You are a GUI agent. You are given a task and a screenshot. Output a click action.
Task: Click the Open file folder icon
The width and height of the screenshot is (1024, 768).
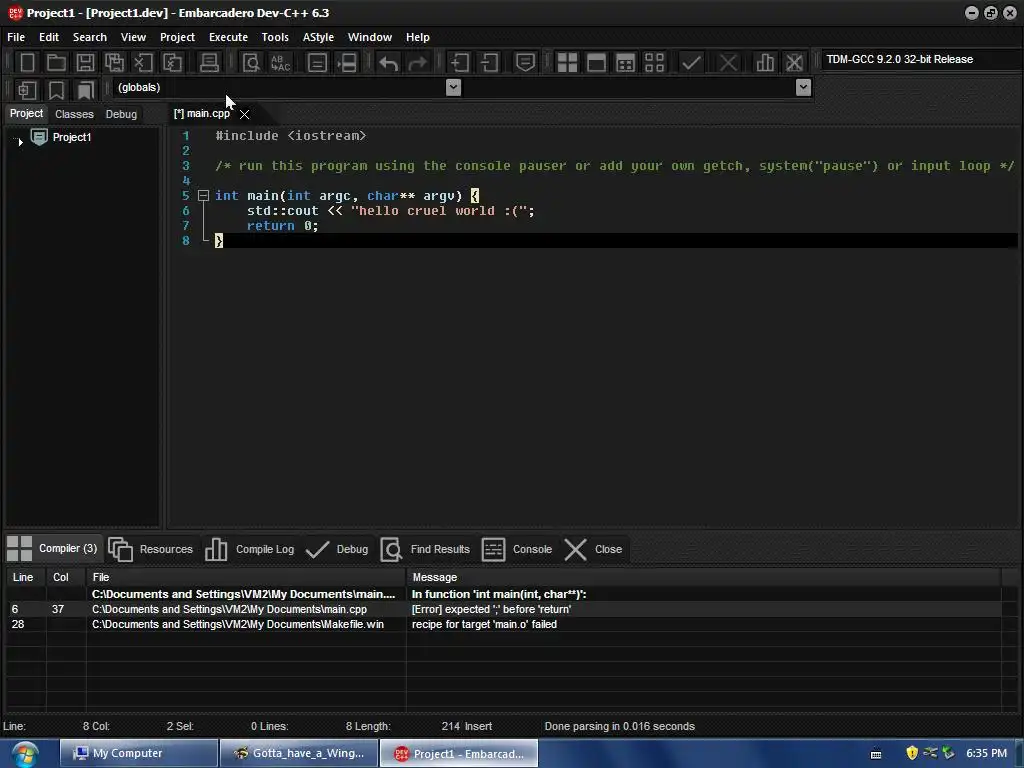(56, 63)
